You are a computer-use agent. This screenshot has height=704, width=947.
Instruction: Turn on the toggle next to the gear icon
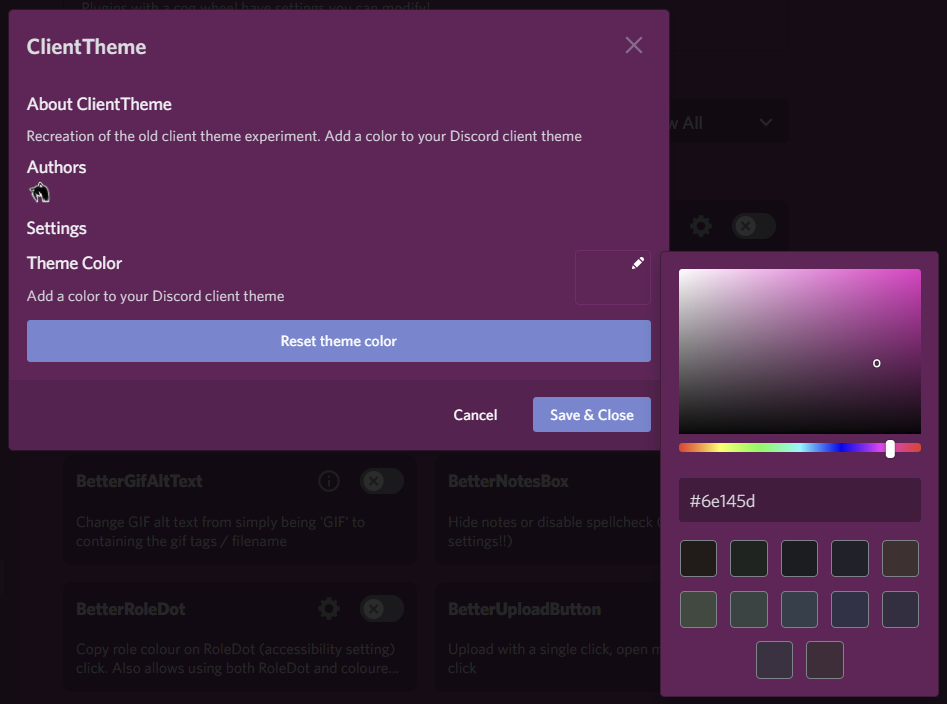tap(753, 226)
